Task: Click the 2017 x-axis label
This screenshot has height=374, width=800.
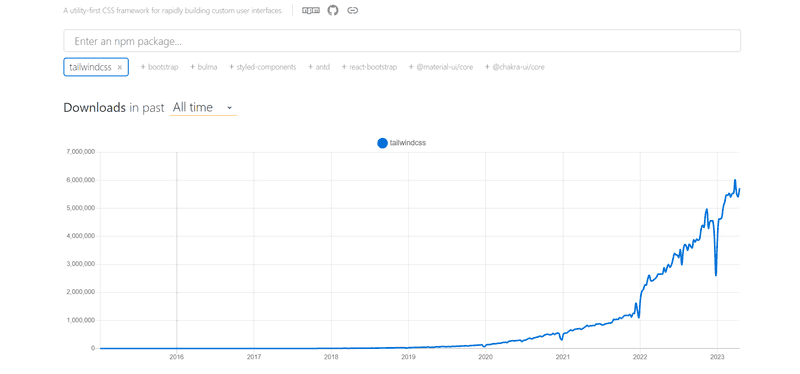Action: point(254,357)
